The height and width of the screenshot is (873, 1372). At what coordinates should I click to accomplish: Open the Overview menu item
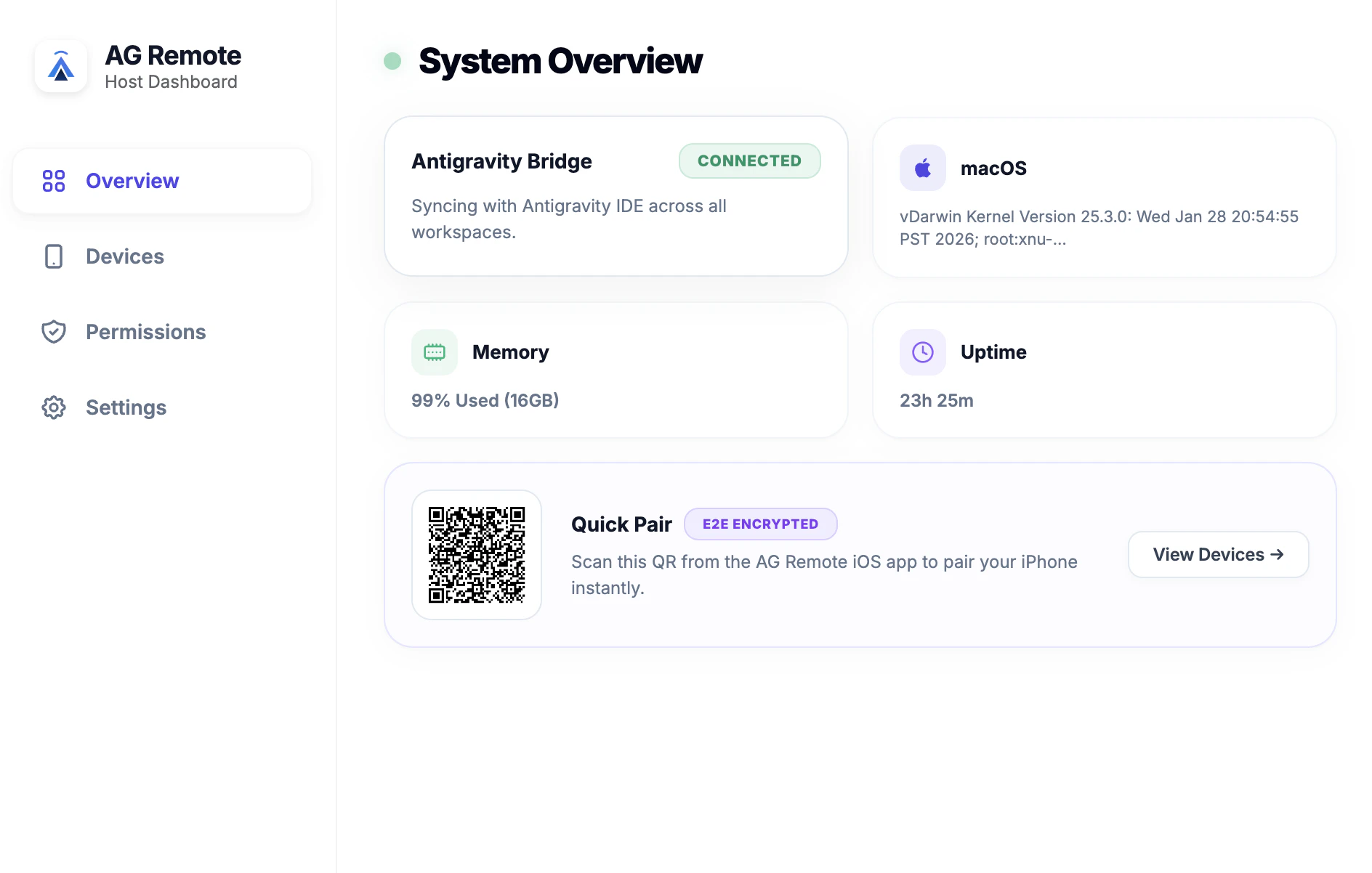tap(162, 181)
